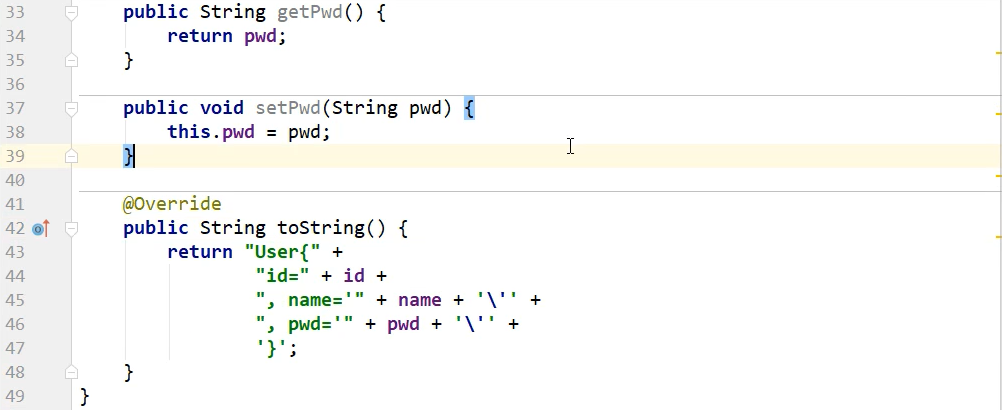The width and height of the screenshot is (1002, 410).
Task: Click fold end marker at line 48
Action: [x=72, y=372]
